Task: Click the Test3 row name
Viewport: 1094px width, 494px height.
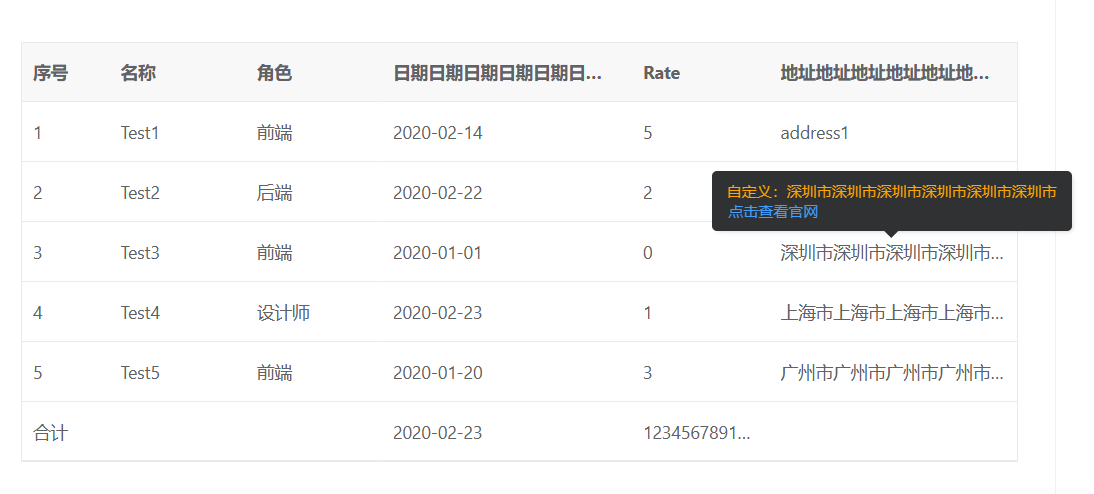Action: point(140,253)
